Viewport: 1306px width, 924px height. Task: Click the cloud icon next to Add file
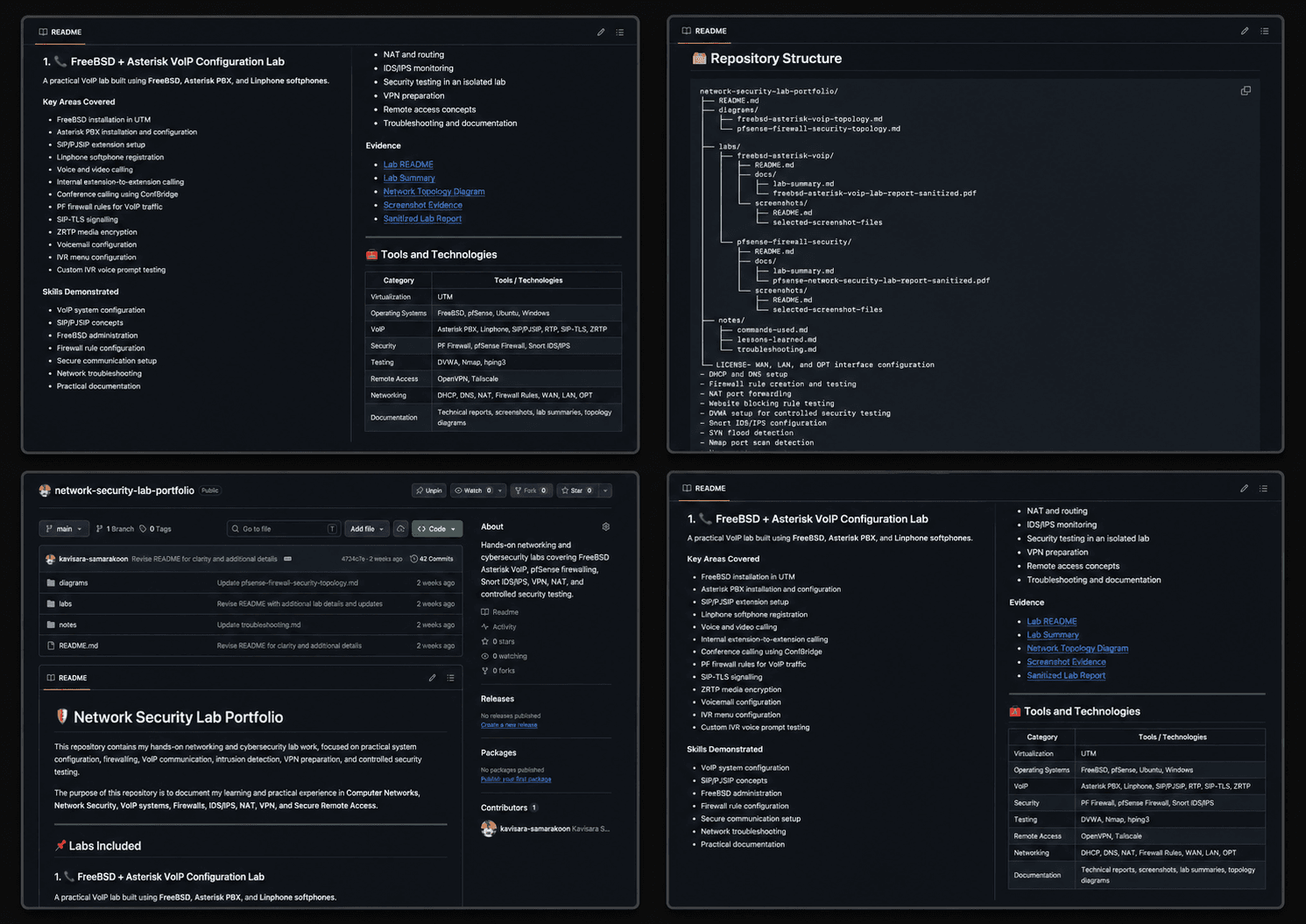click(400, 529)
